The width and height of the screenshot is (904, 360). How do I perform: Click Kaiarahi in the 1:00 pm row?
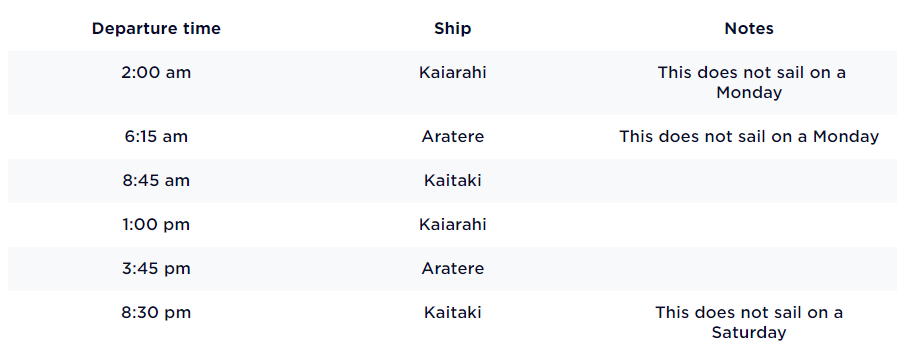[453, 224]
